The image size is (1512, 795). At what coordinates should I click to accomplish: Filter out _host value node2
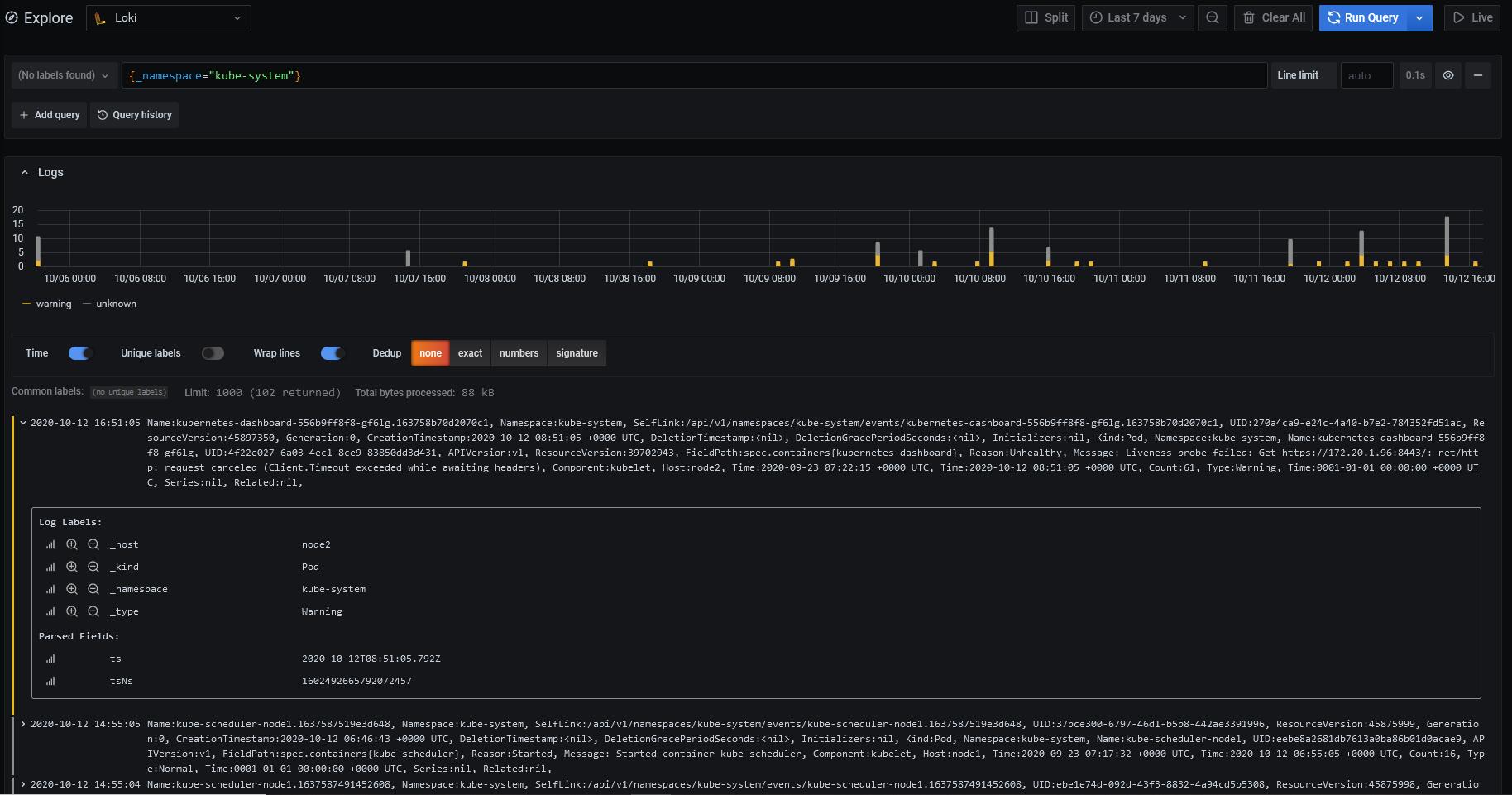click(x=93, y=544)
